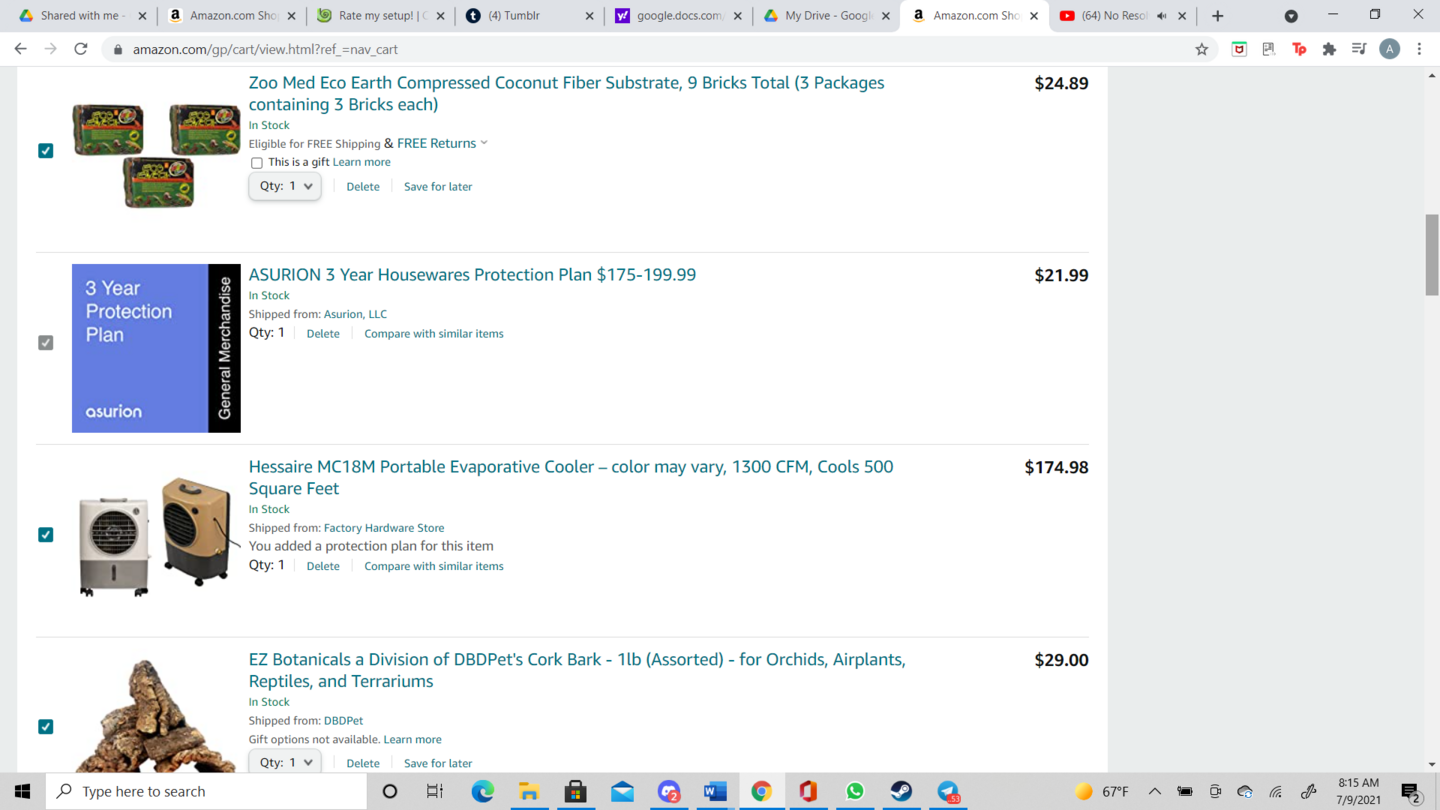This screenshot has height=810, width=1440.
Task: Compare Hessaire cooler with similar items
Action: tap(434, 566)
